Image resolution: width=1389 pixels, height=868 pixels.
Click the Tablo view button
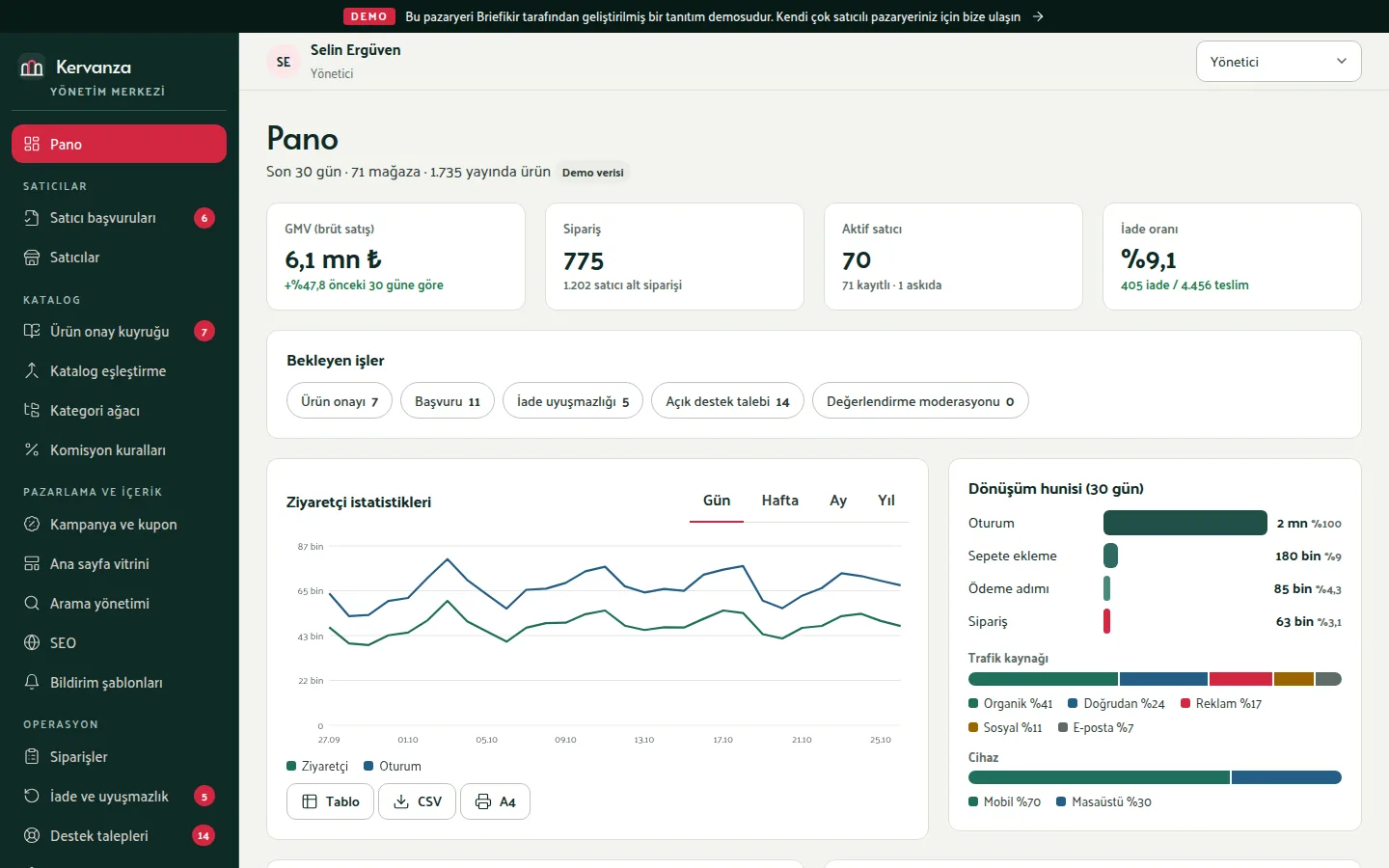tap(330, 801)
